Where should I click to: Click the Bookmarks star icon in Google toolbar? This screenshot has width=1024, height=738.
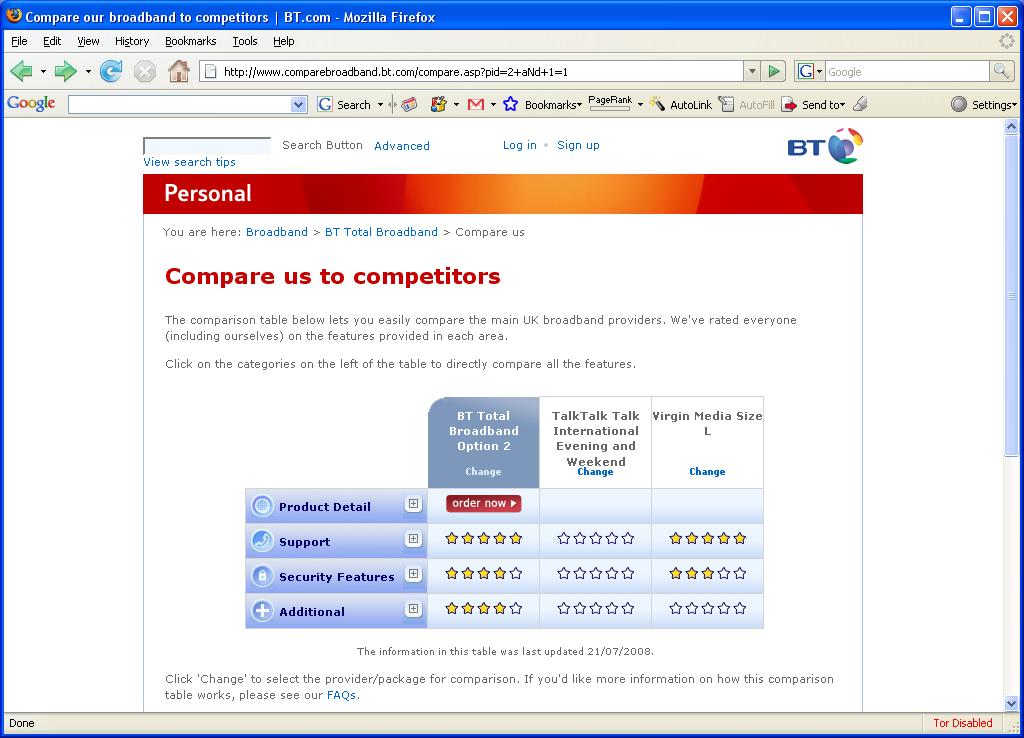[x=511, y=104]
